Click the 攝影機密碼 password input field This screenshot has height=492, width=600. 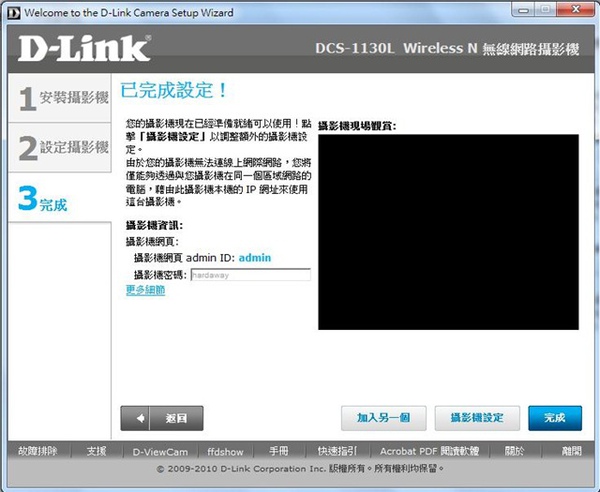251,275
